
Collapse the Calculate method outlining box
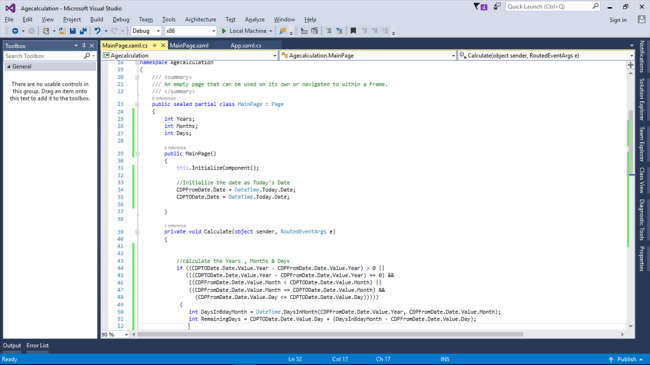[137, 232]
